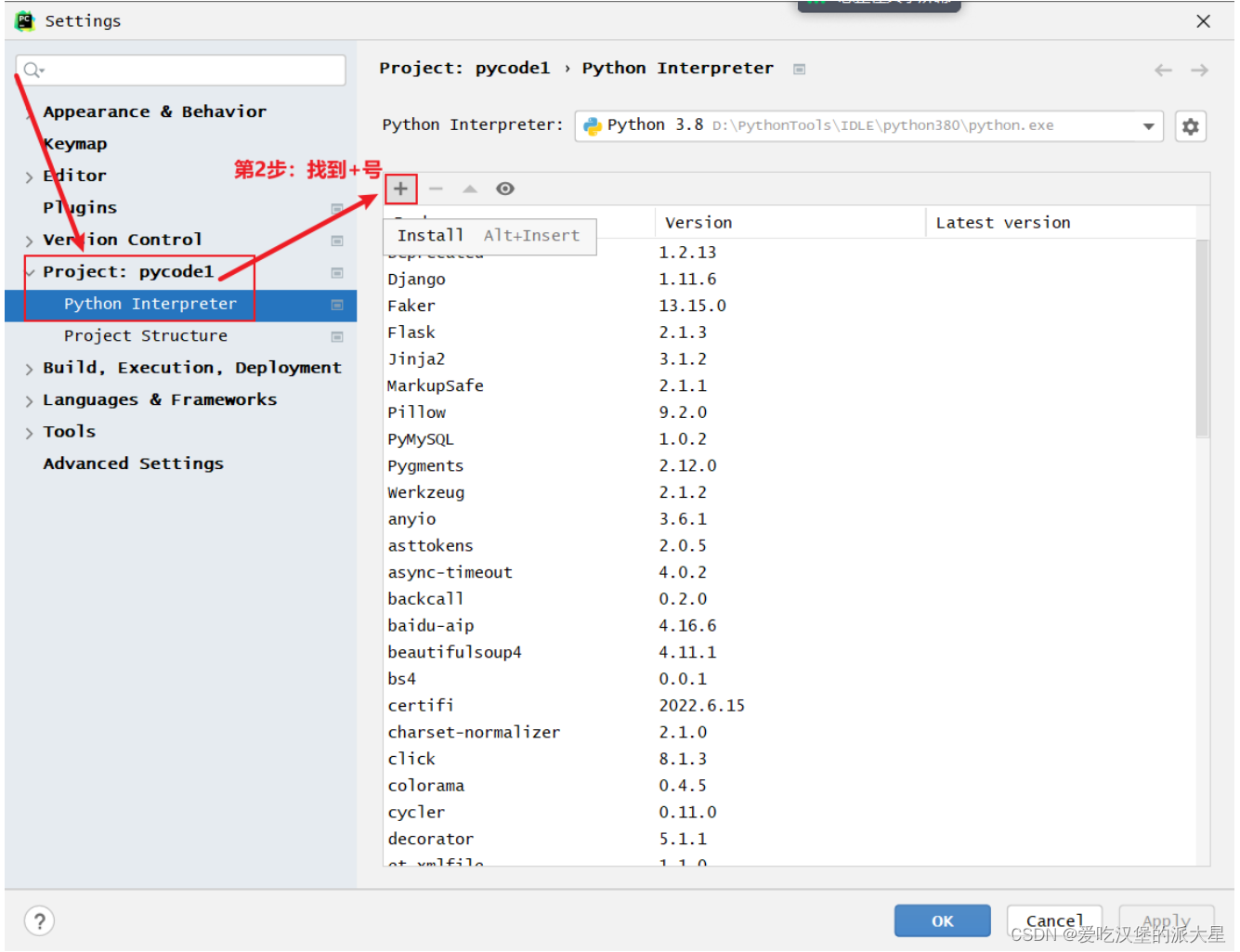The width and height of the screenshot is (1240, 952).
Task: Select Keymap in the settings tree
Action: 75,143
